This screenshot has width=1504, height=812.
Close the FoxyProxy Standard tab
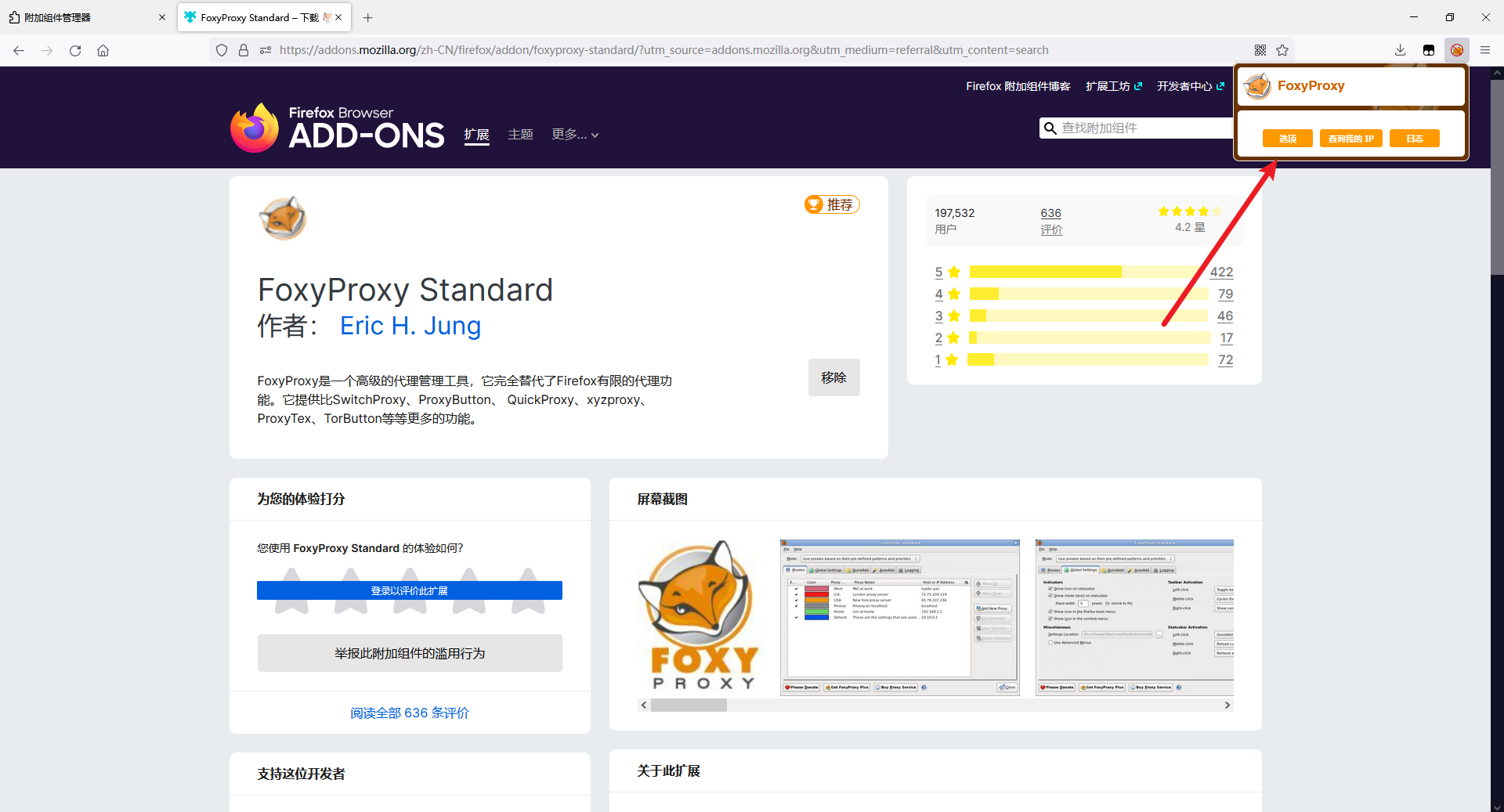point(338,17)
